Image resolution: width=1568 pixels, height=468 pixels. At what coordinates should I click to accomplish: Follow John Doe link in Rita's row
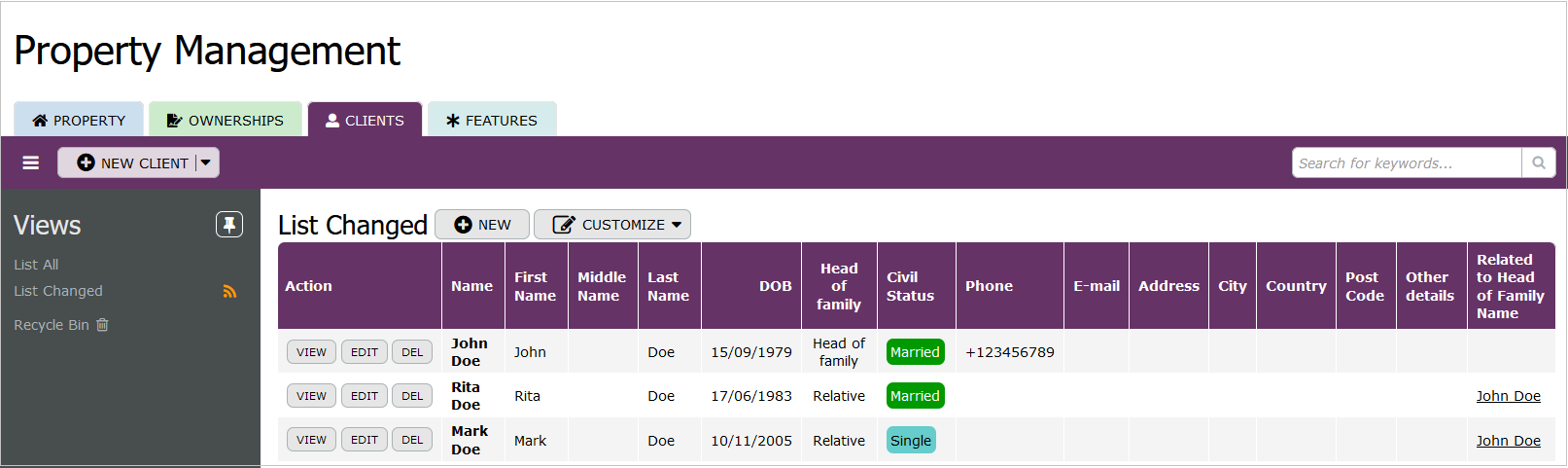[x=1508, y=396]
